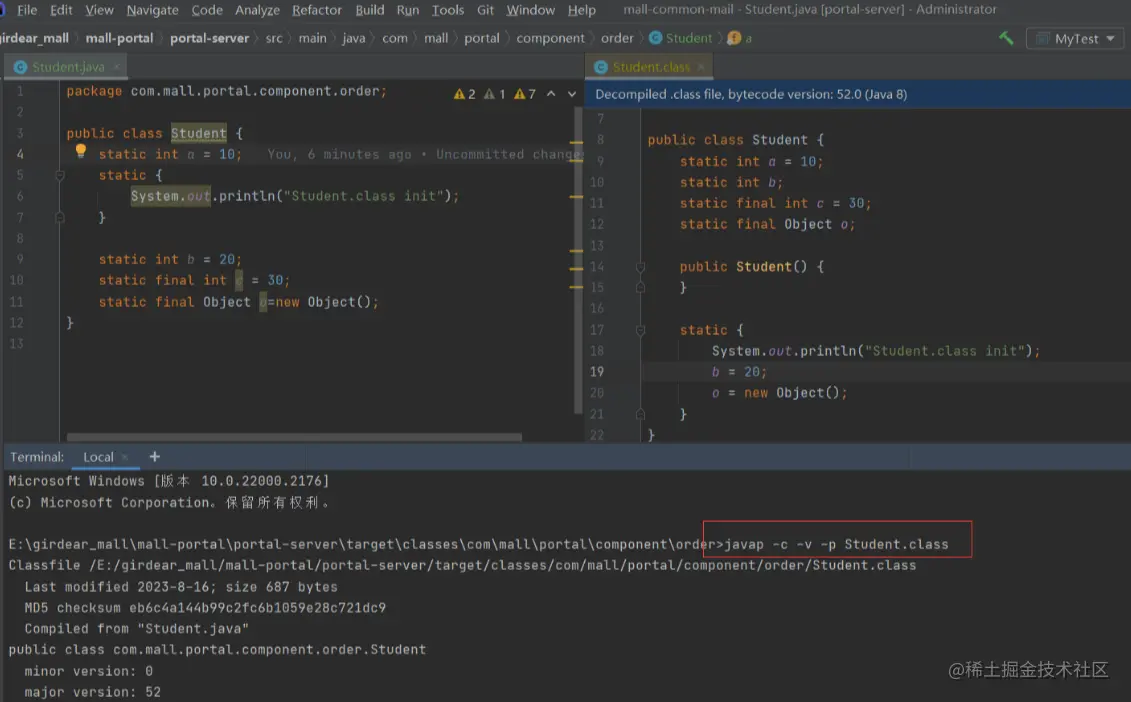Open the Tools menu
This screenshot has height=702, width=1131.
448,10
